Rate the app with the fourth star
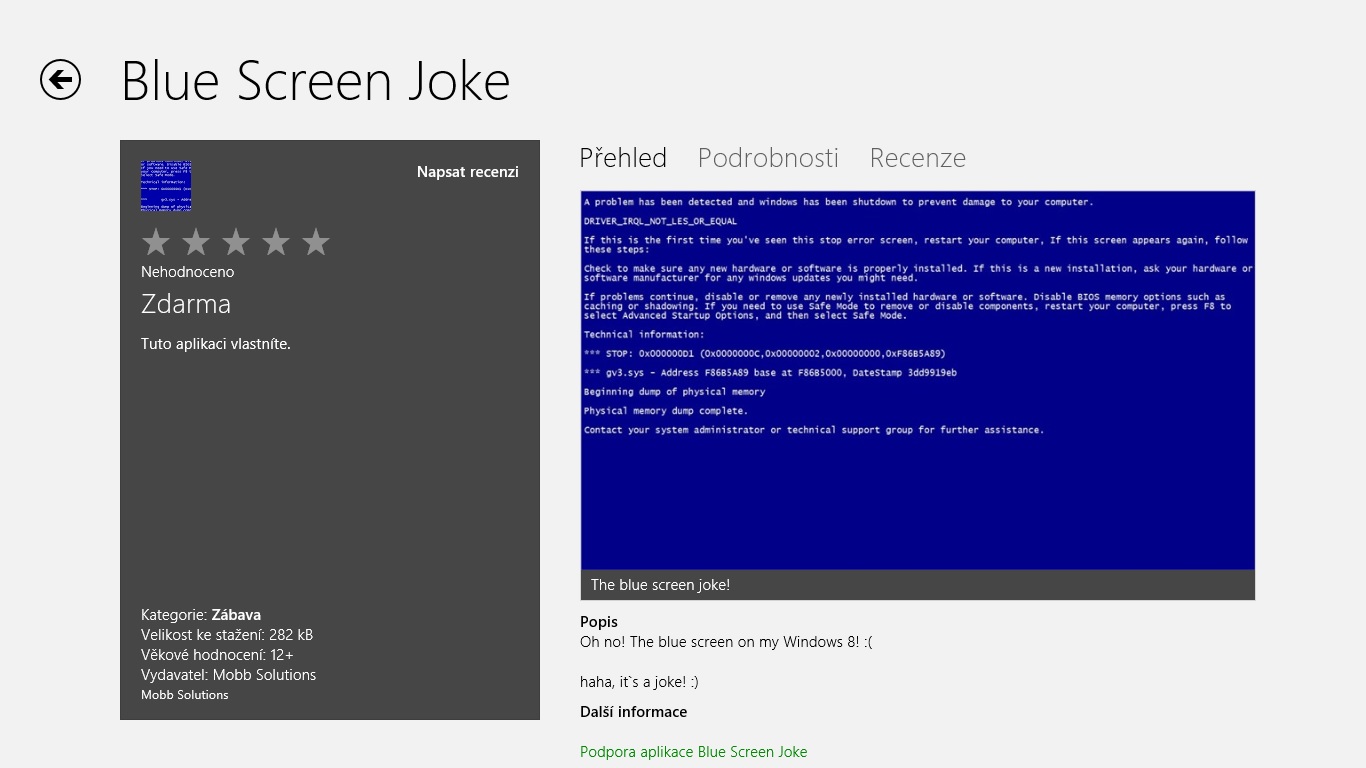The height and width of the screenshot is (768, 1366). (x=276, y=242)
